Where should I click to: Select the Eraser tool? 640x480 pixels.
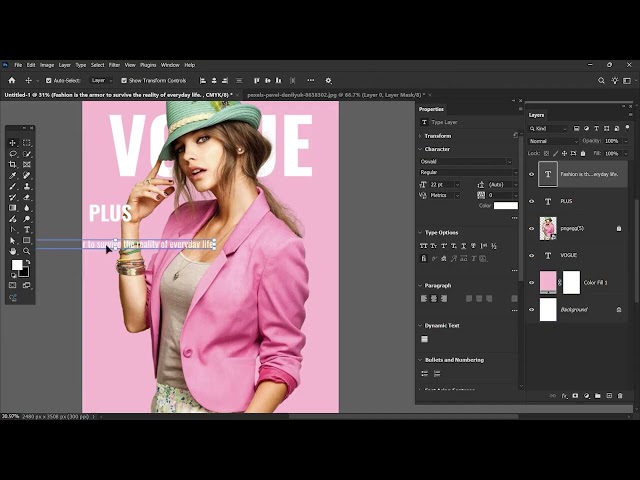tap(27, 197)
